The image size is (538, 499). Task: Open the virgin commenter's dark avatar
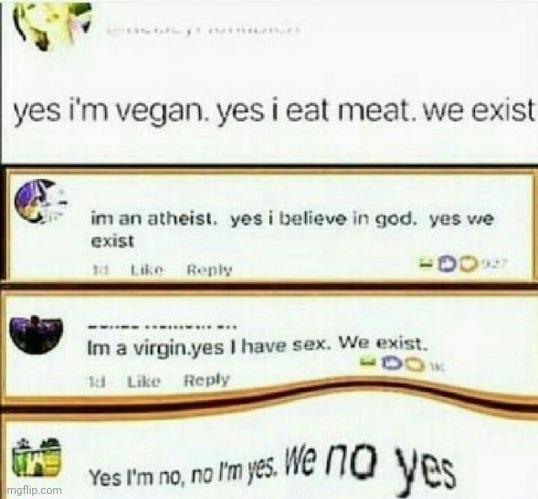coord(36,334)
